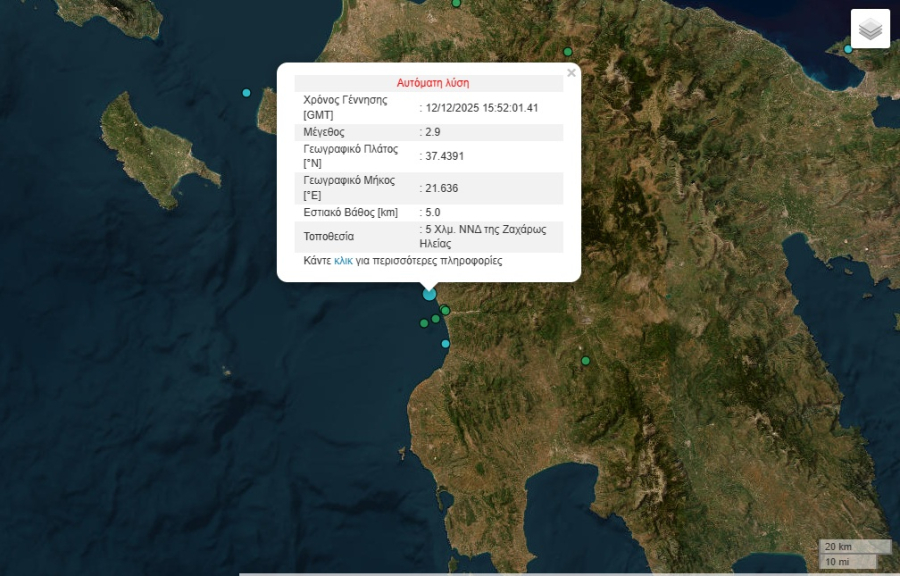Screen dimensions: 900x576
Task: Click the 10 mi scale bar
Action: 838,562
